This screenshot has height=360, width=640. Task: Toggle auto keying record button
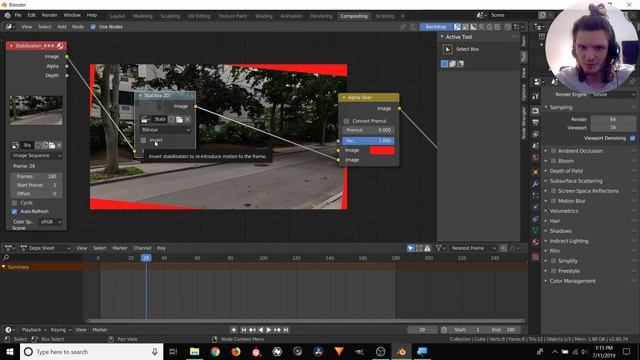233,330
